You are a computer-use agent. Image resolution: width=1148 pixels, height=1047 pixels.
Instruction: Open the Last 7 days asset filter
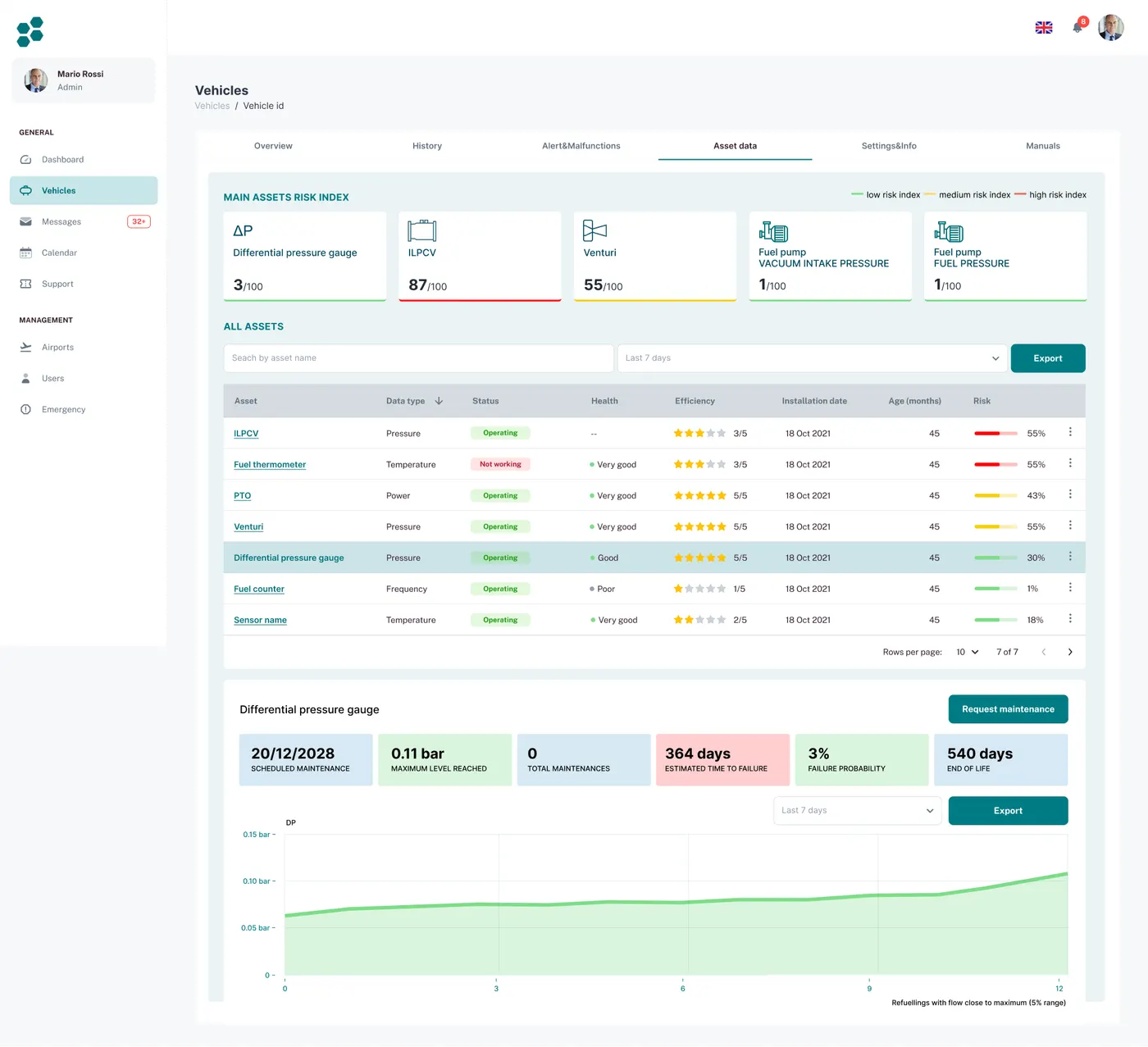[812, 358]
